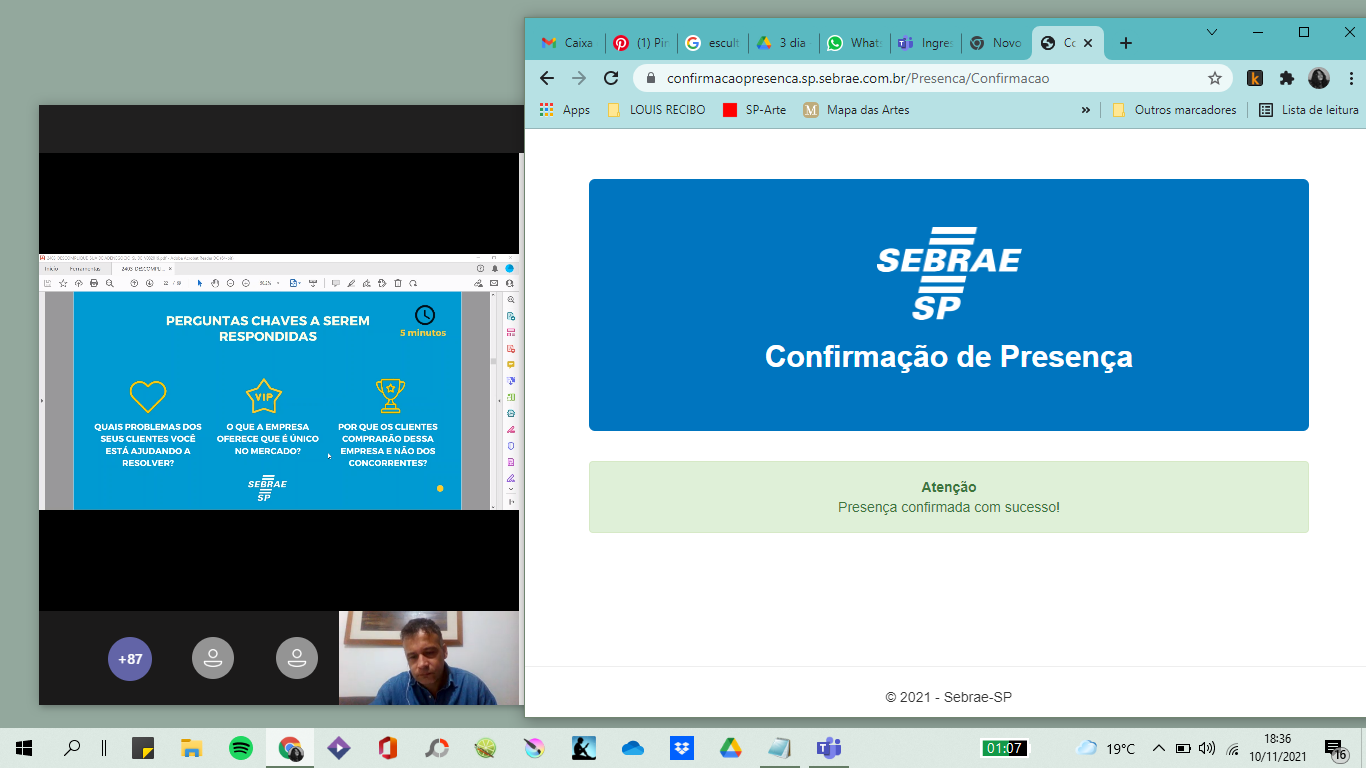
Task: Click the '© 2021 - Sebrae-SP' footer text
Action: point(948,697)
